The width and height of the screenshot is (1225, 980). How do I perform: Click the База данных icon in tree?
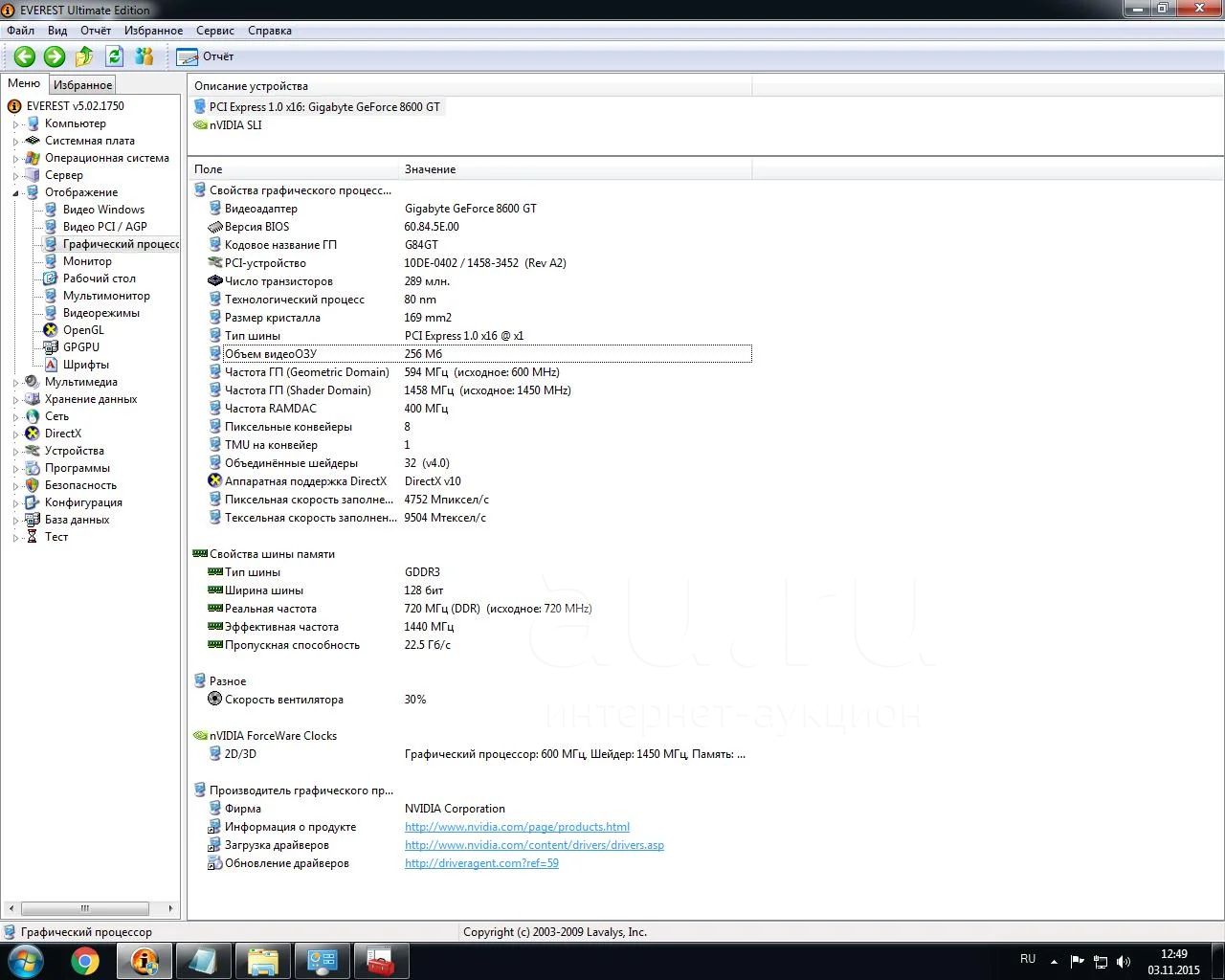pos(33,520)
